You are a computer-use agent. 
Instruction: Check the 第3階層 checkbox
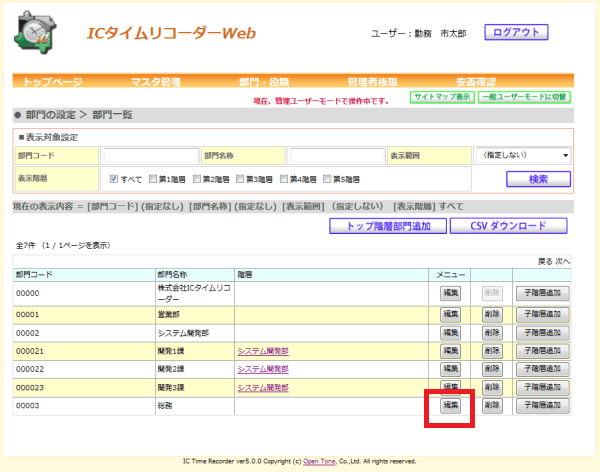tap(240, 179)
